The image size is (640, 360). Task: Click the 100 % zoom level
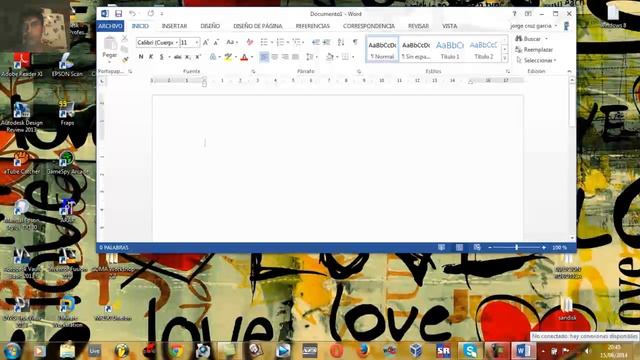[x=559, y=248]
